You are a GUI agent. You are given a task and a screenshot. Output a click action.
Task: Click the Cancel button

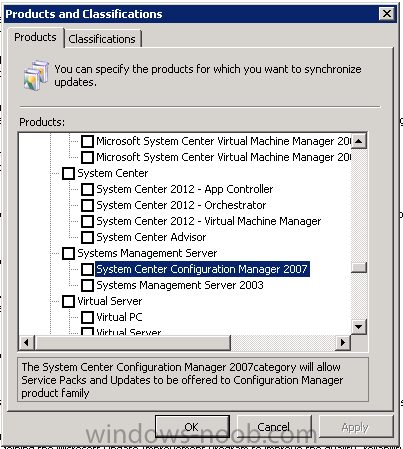click(x=274, y=427)
